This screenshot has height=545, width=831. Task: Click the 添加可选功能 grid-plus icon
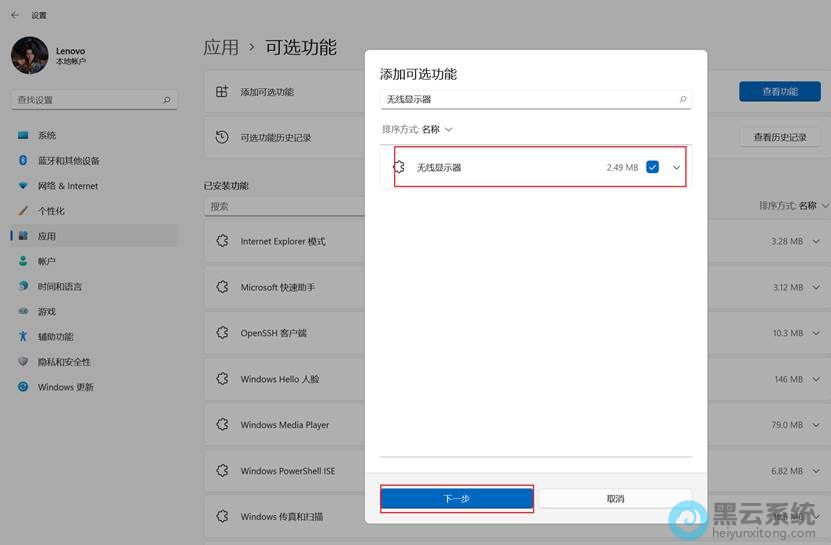[222, 91]
